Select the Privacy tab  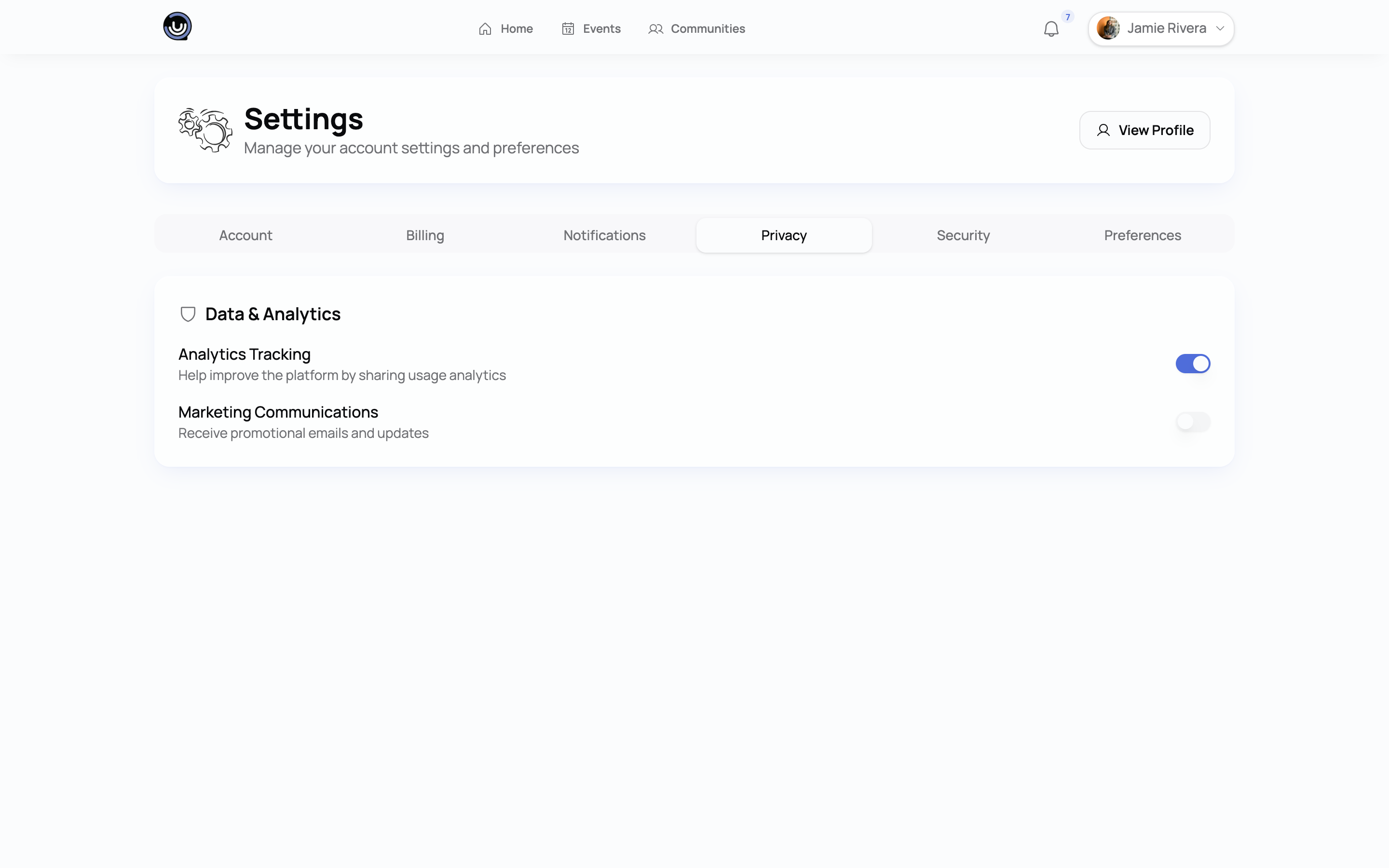pyautogui.click(x=784, y=235)
